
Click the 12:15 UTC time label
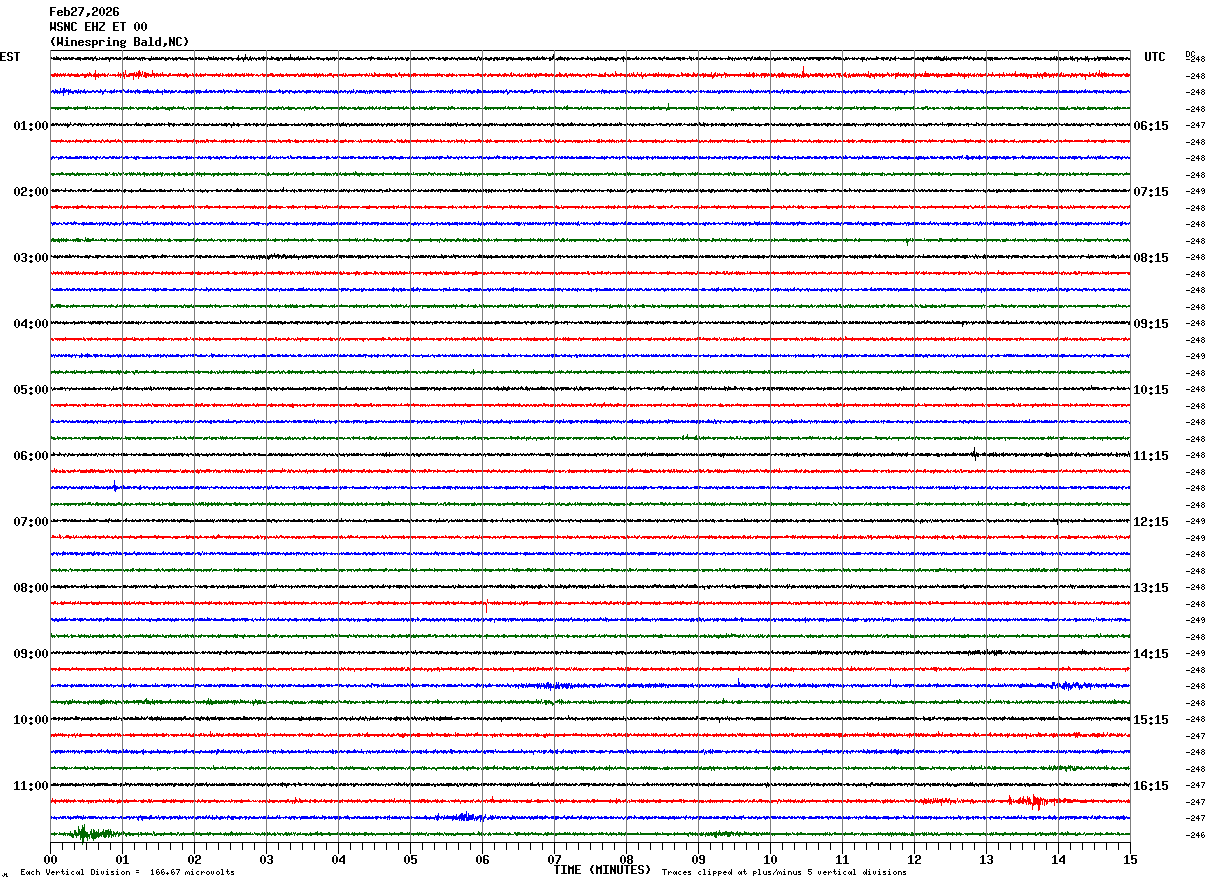coord(1151,522)
